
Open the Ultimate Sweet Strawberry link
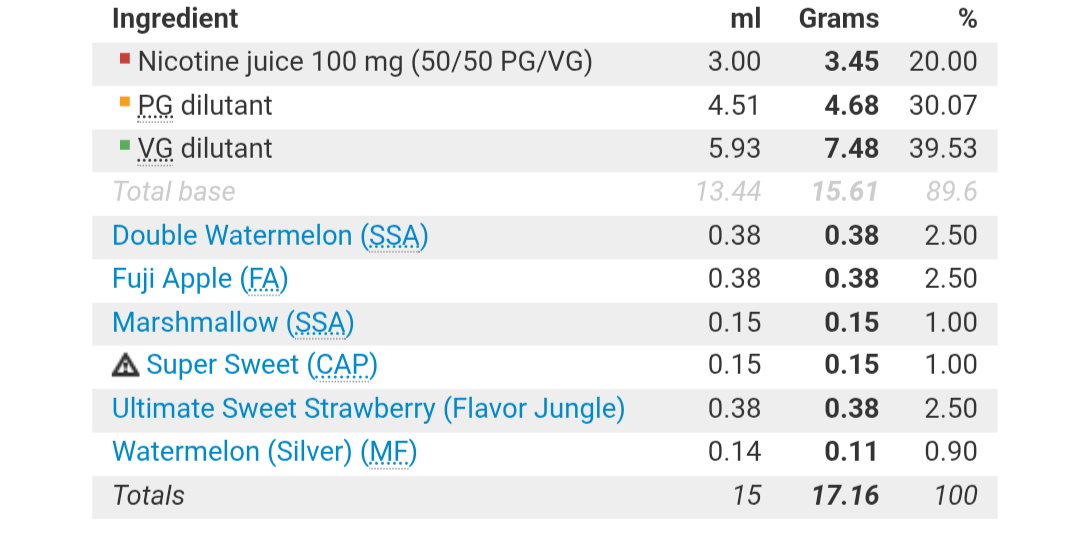tap(368, 408)
